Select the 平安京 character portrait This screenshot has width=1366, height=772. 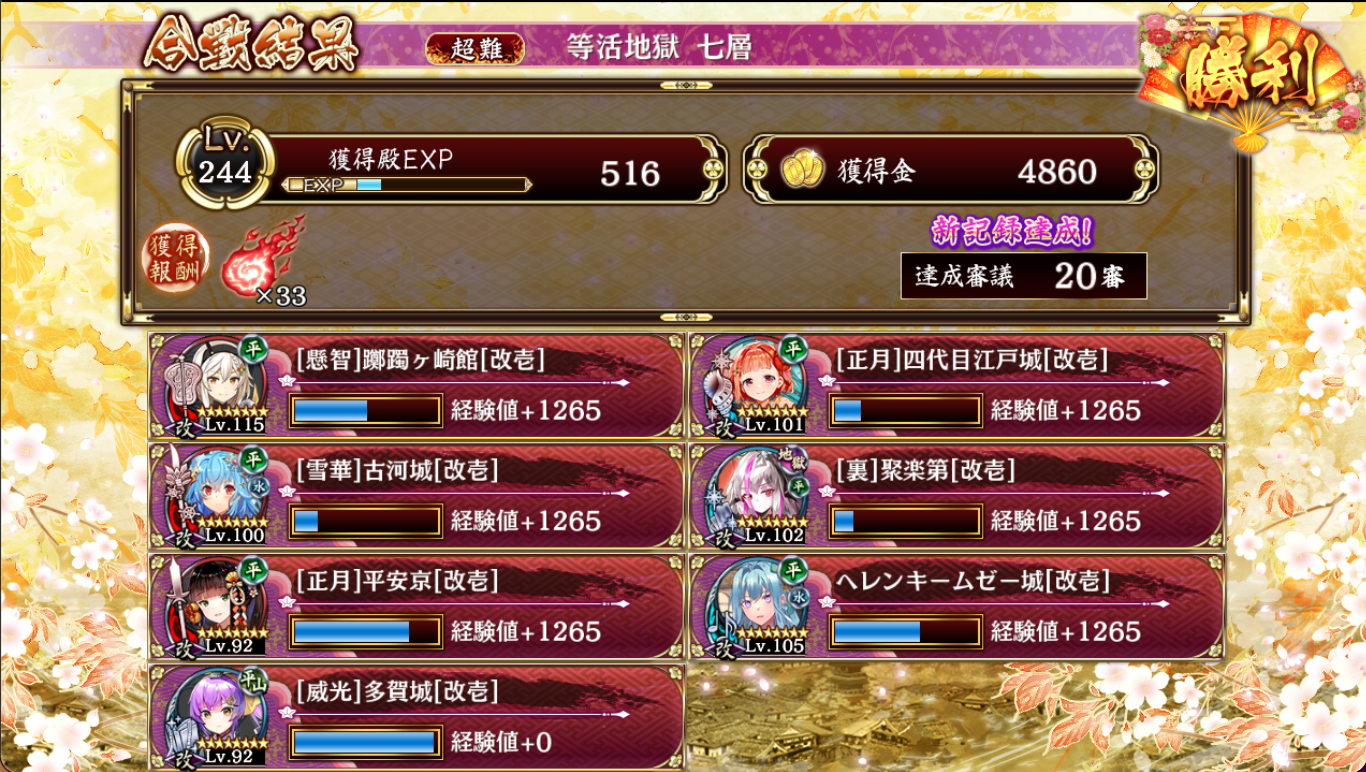click(218, 606)
